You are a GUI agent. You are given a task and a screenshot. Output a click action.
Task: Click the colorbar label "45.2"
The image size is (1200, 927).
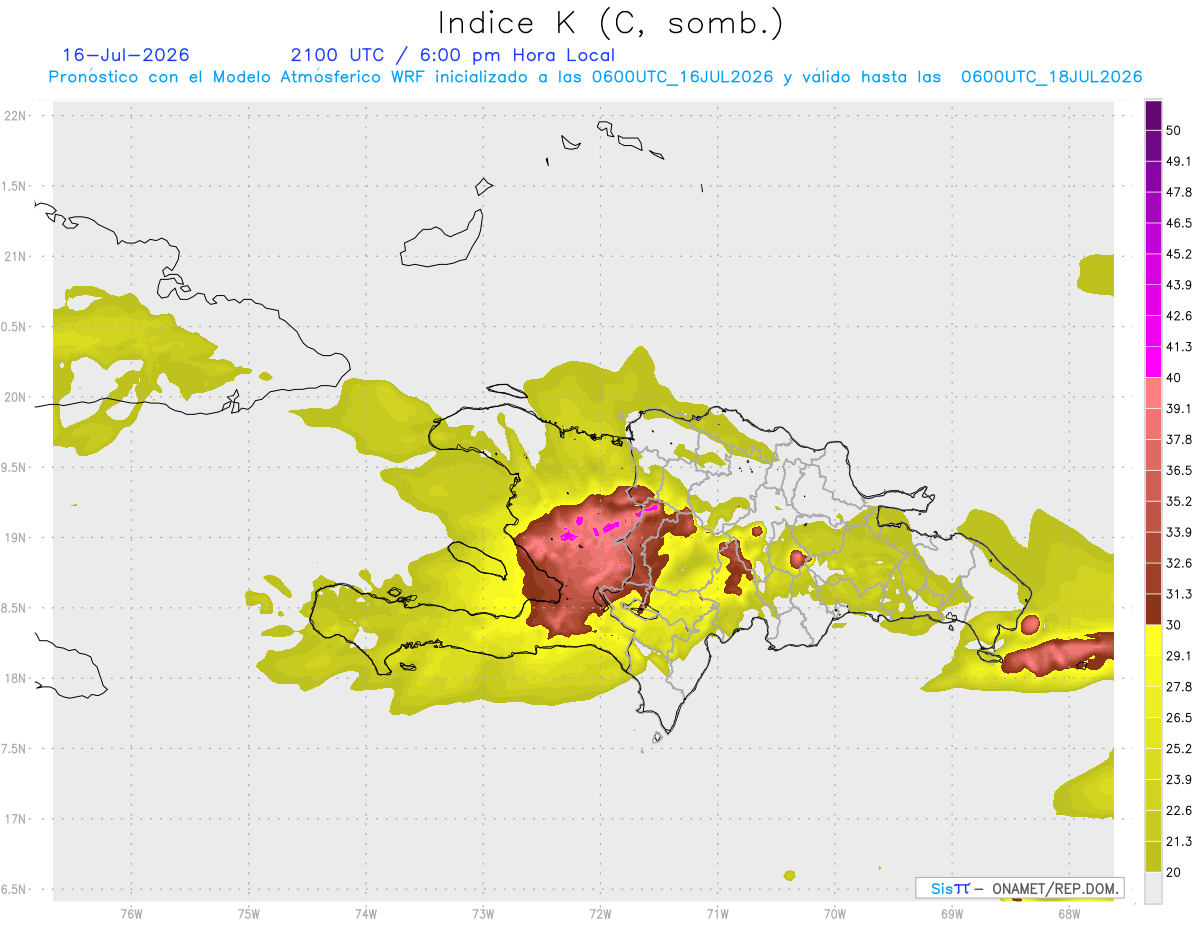(x=1179, y=254)
